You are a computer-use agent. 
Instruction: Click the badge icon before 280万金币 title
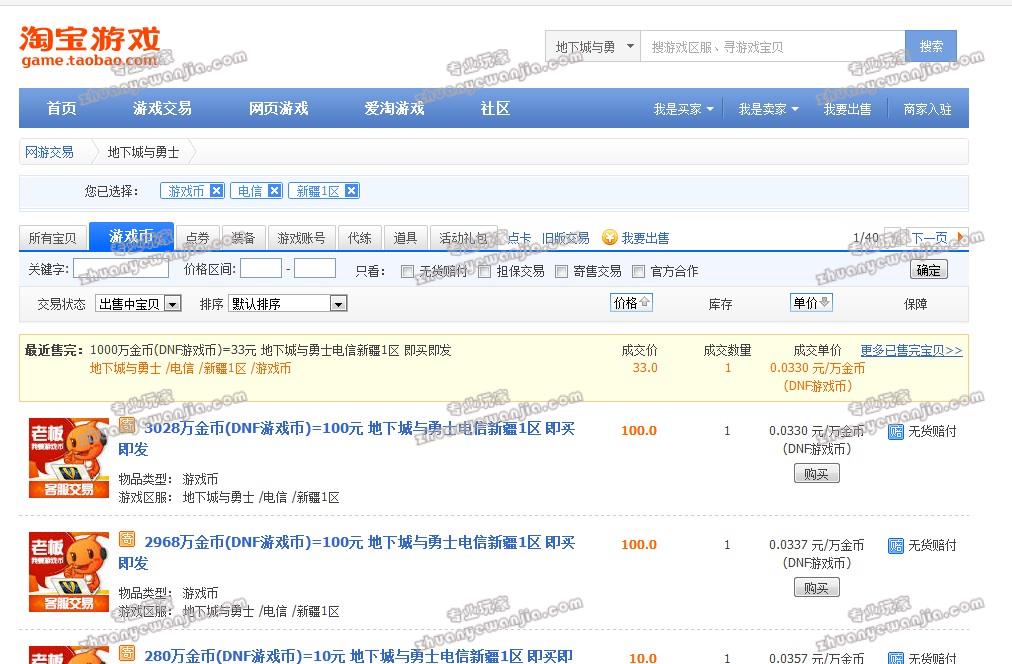pyautogui.click(x=127, y=653)
